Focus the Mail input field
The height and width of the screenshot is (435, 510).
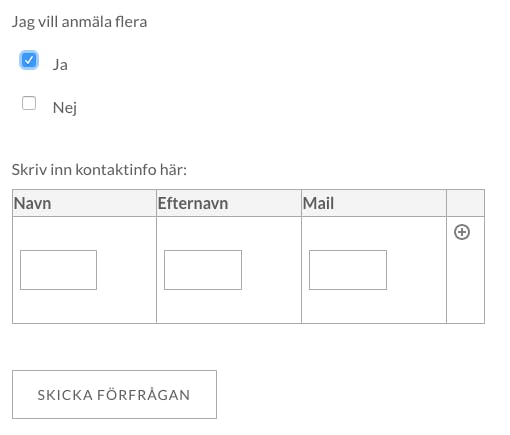[x=348, y=270]
